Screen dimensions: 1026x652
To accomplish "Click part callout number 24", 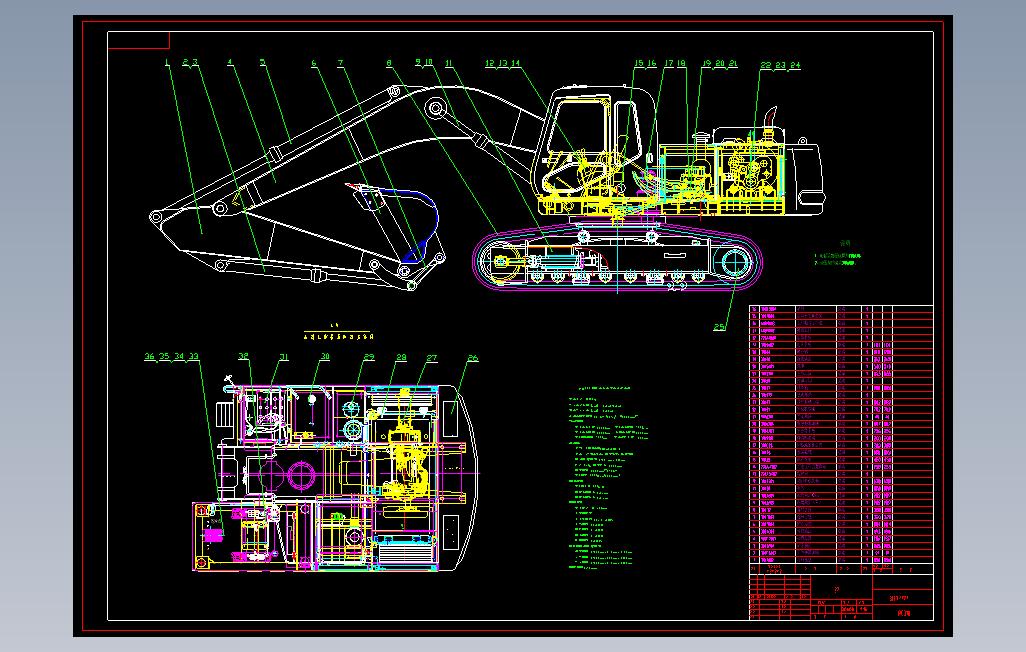I will (x=795, y=65).
